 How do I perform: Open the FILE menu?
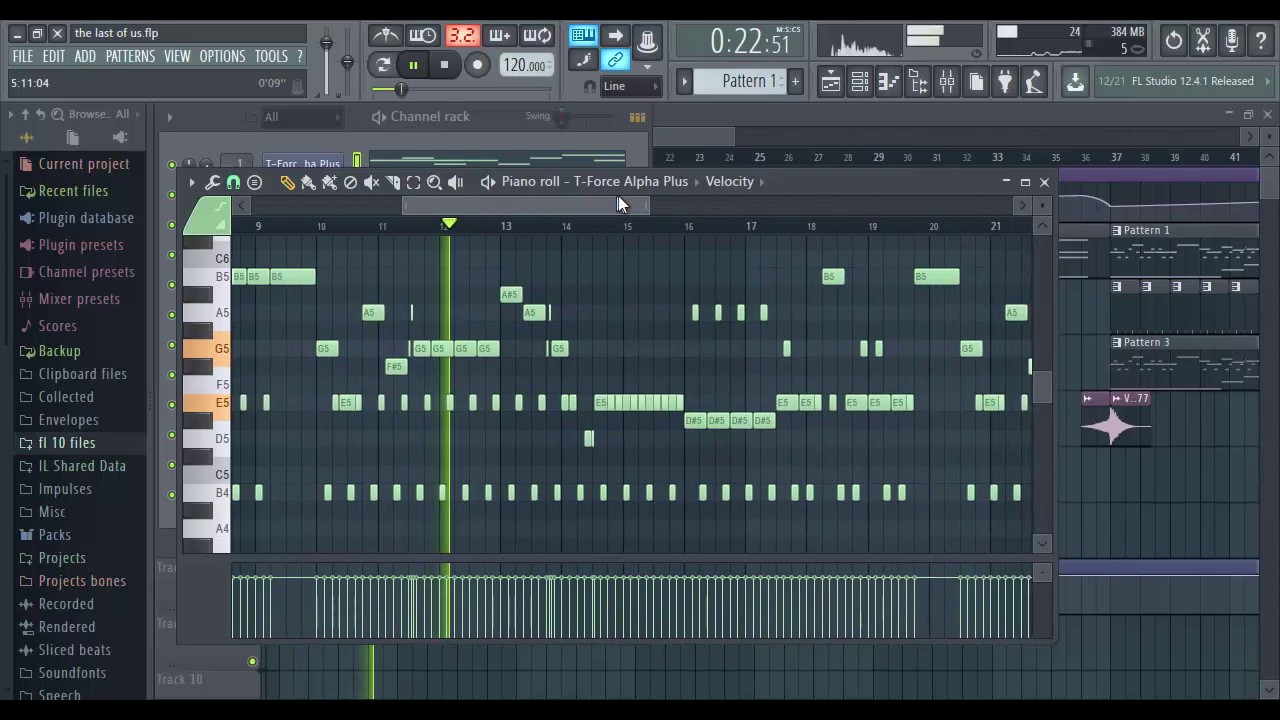point(22,57)
